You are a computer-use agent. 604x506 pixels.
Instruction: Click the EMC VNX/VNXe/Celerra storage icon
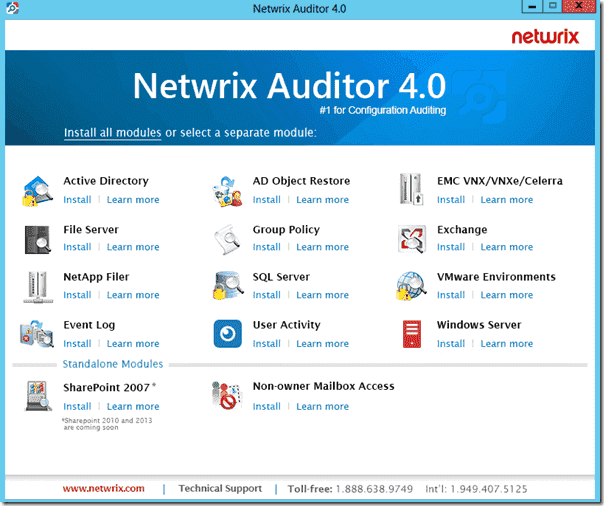(x=411, y=189)
